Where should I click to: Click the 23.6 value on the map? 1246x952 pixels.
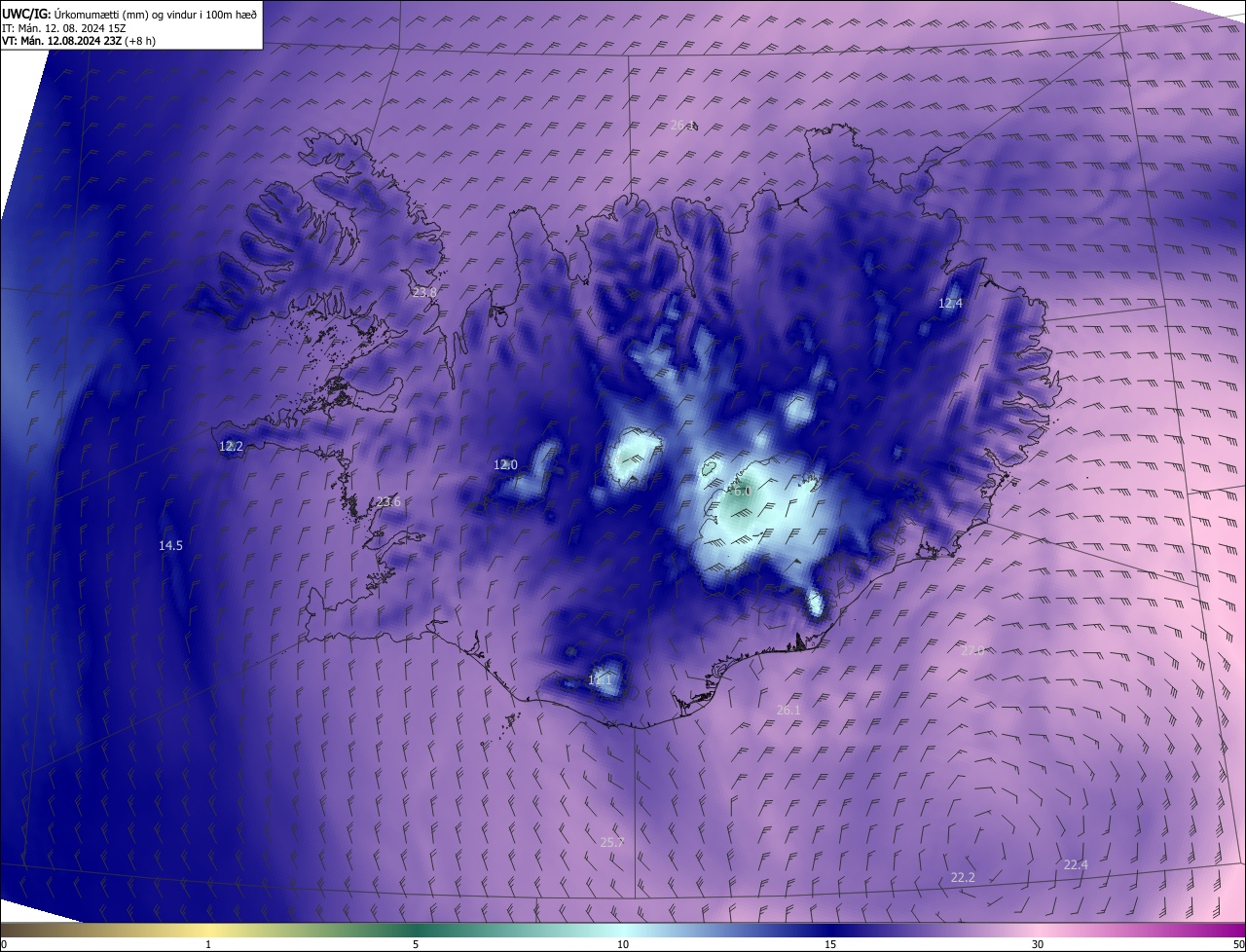387,502
